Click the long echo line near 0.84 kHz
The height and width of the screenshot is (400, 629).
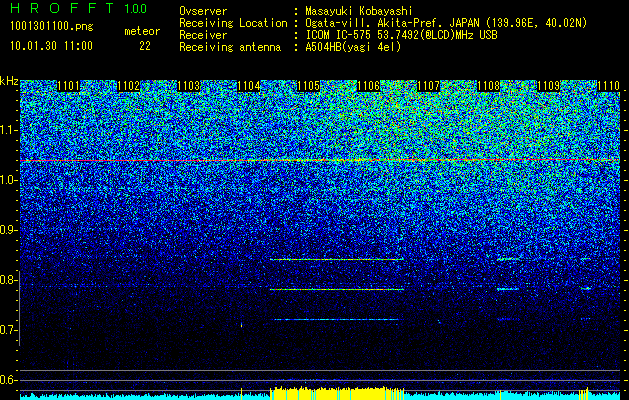tap(337, 260)
